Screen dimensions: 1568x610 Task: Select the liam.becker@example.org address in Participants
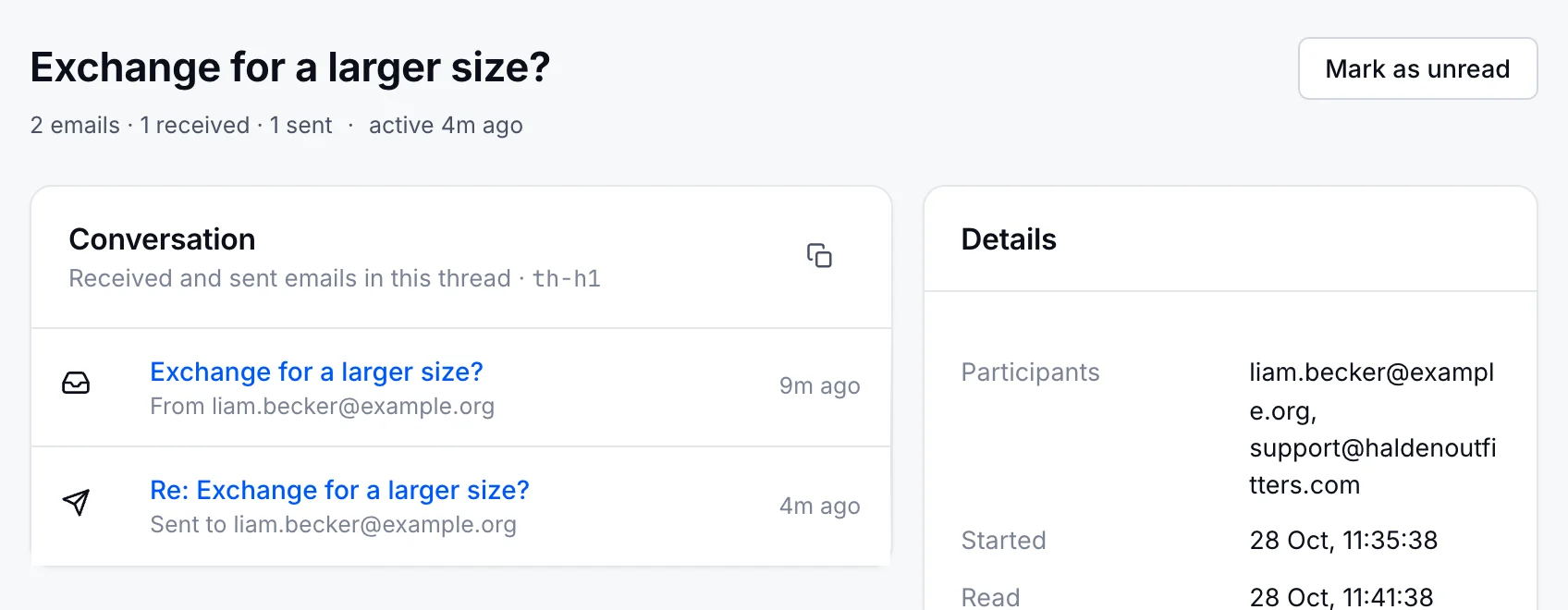coord(1371,391)
